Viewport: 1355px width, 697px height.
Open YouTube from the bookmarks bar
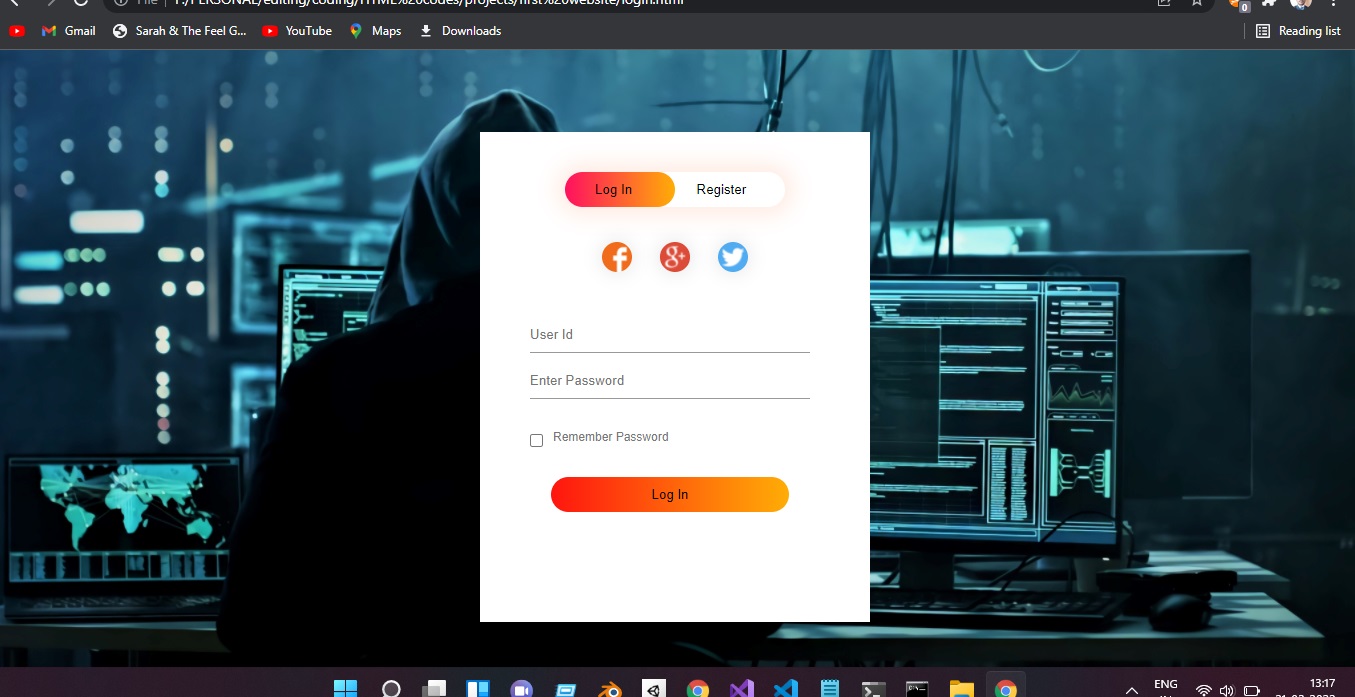pos(296,31)
